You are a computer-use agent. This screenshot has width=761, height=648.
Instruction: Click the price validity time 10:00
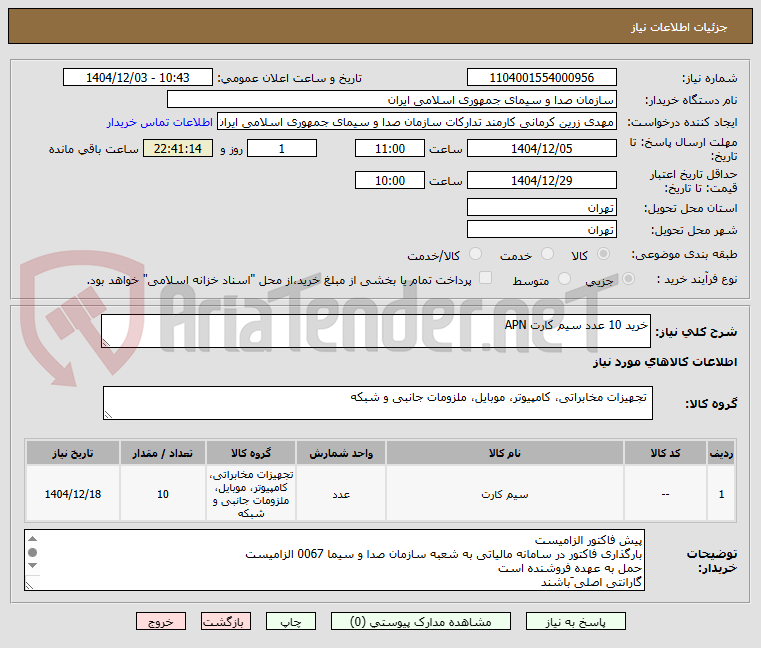click(390, 181)
